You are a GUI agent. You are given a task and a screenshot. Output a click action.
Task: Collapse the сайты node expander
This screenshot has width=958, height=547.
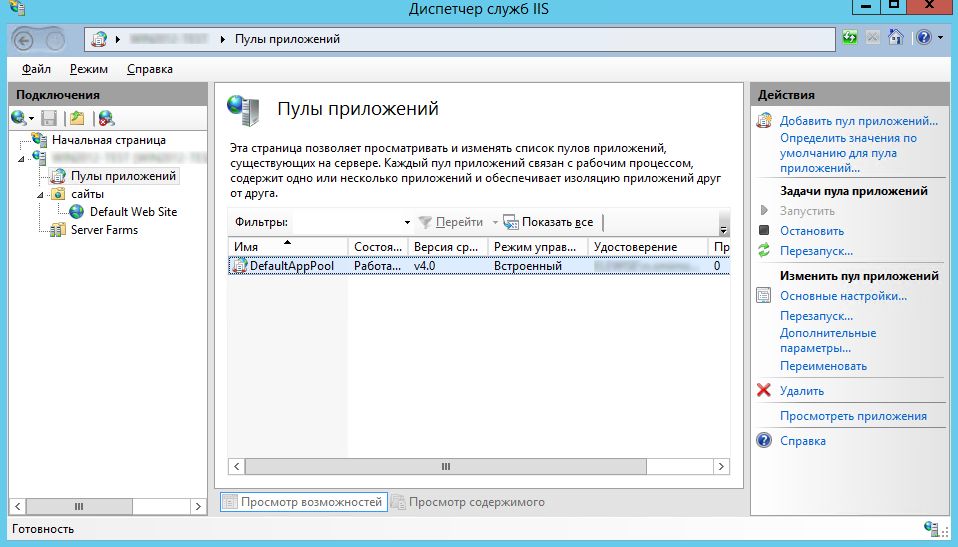(40, 195)
